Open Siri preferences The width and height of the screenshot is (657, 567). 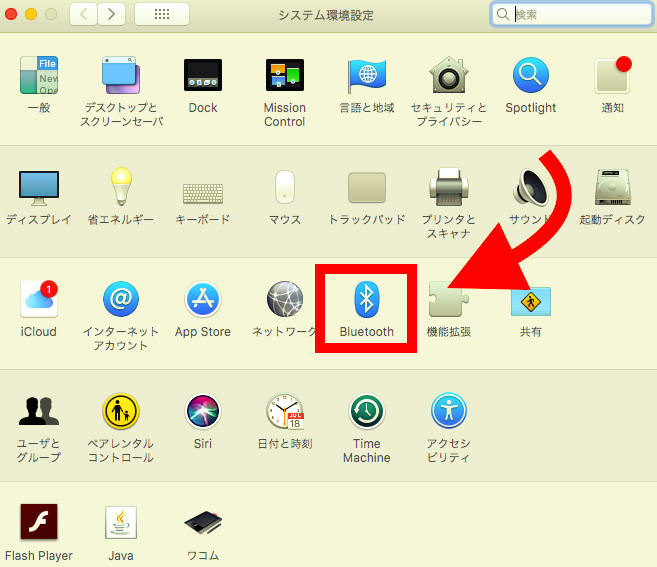203,411
